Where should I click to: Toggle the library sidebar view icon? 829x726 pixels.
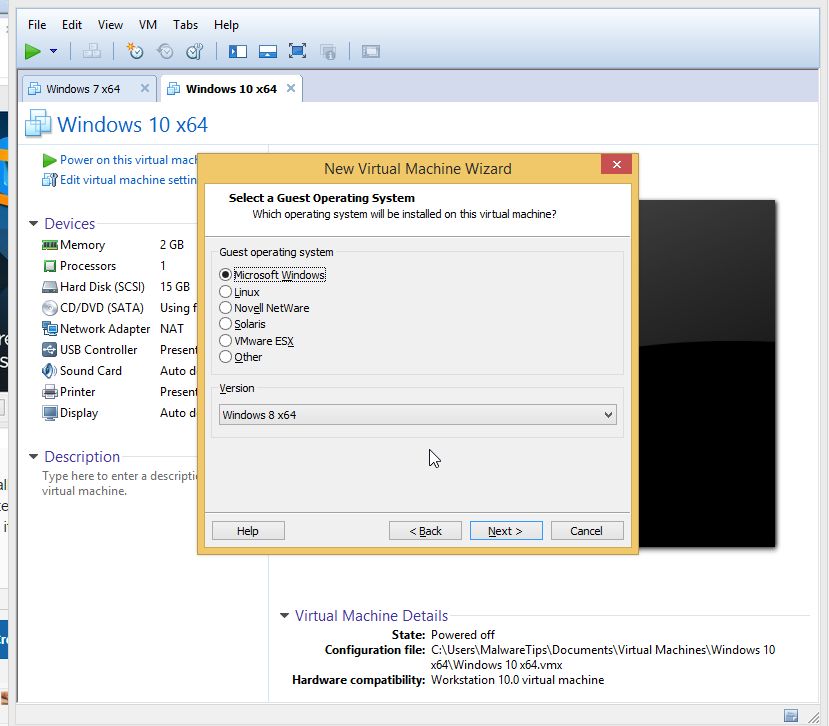pos(238,51)
